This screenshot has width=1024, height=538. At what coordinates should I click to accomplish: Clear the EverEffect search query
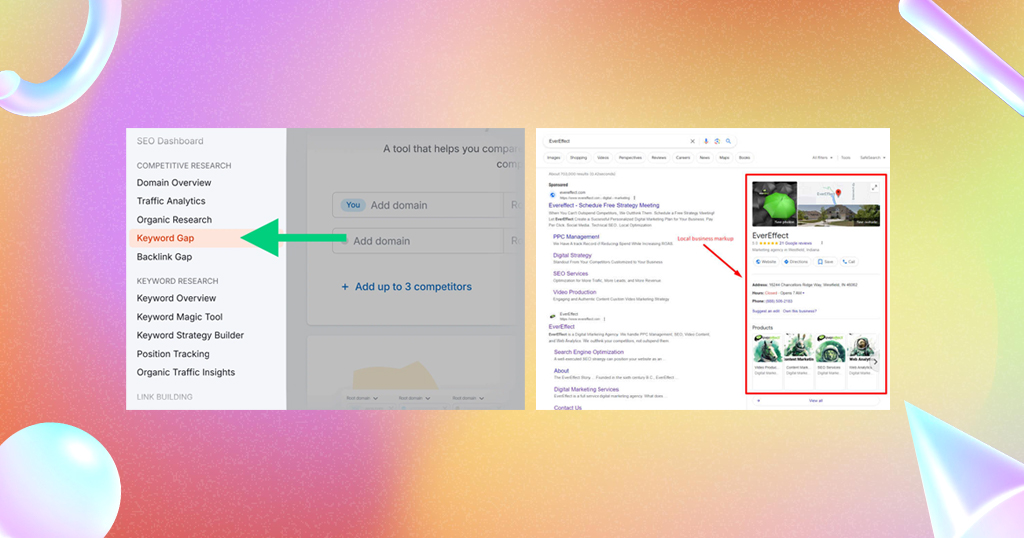point(692,141)
